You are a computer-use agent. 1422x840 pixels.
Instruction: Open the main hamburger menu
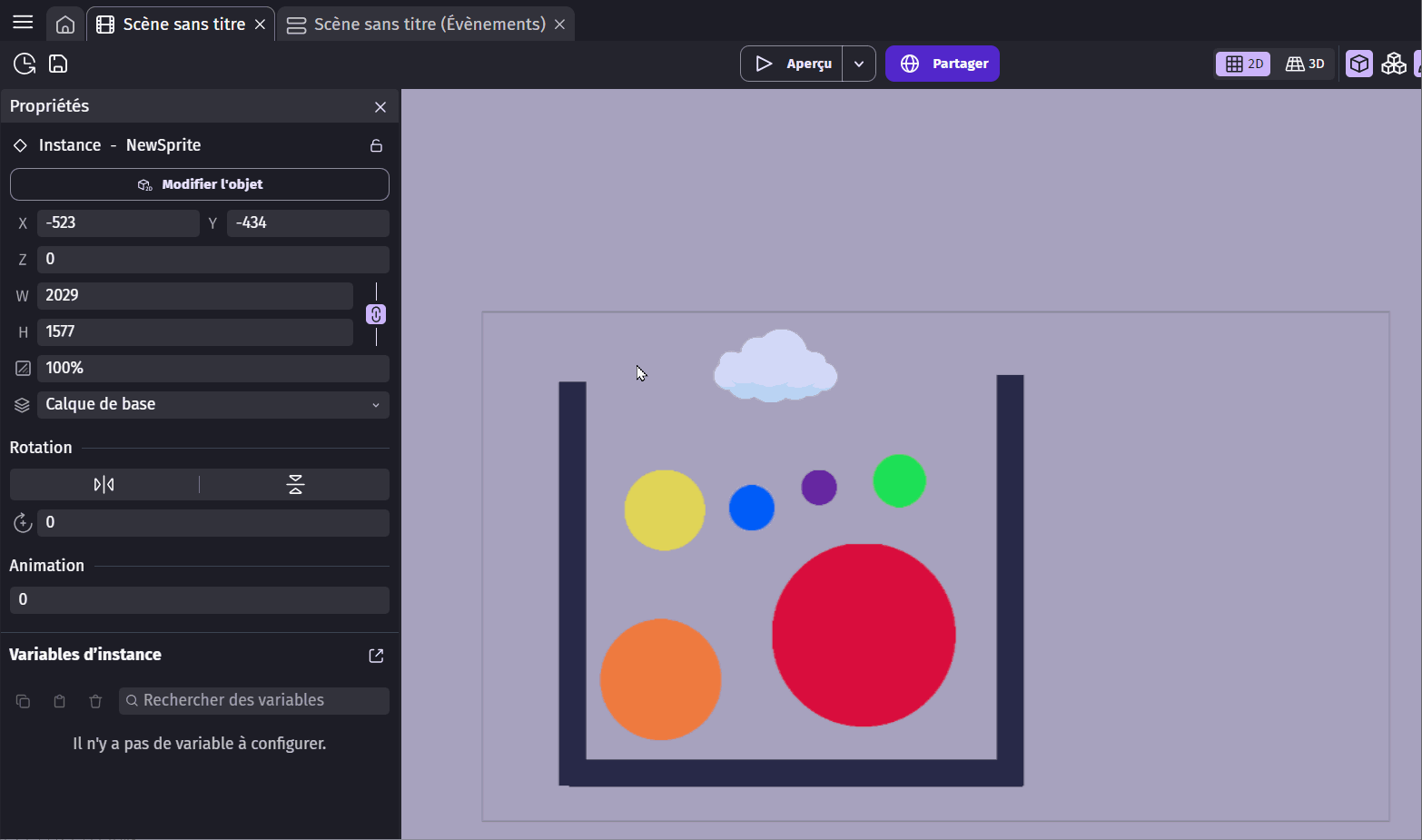[x=23, y=23]
